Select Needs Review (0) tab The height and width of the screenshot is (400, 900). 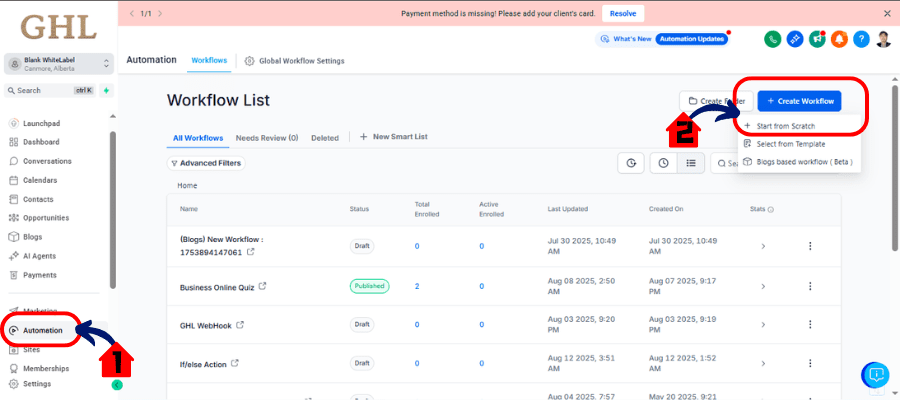click(x=267, y=138)
